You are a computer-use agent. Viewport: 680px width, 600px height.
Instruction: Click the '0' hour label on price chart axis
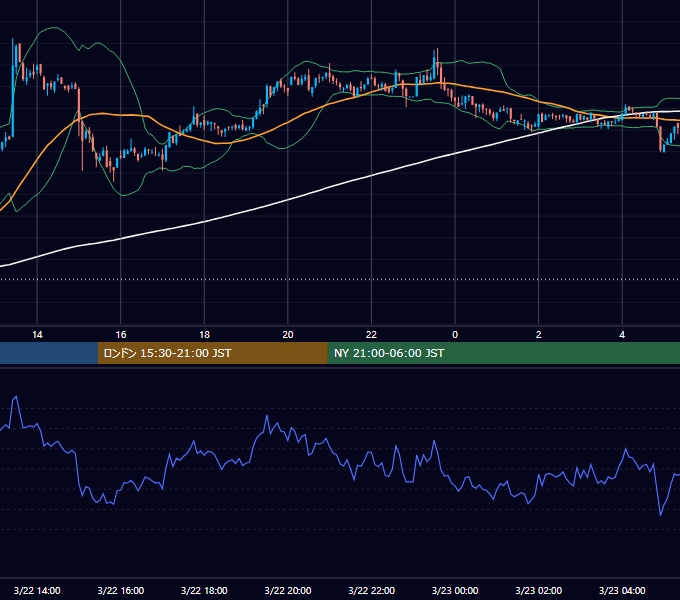pos(455,335)
